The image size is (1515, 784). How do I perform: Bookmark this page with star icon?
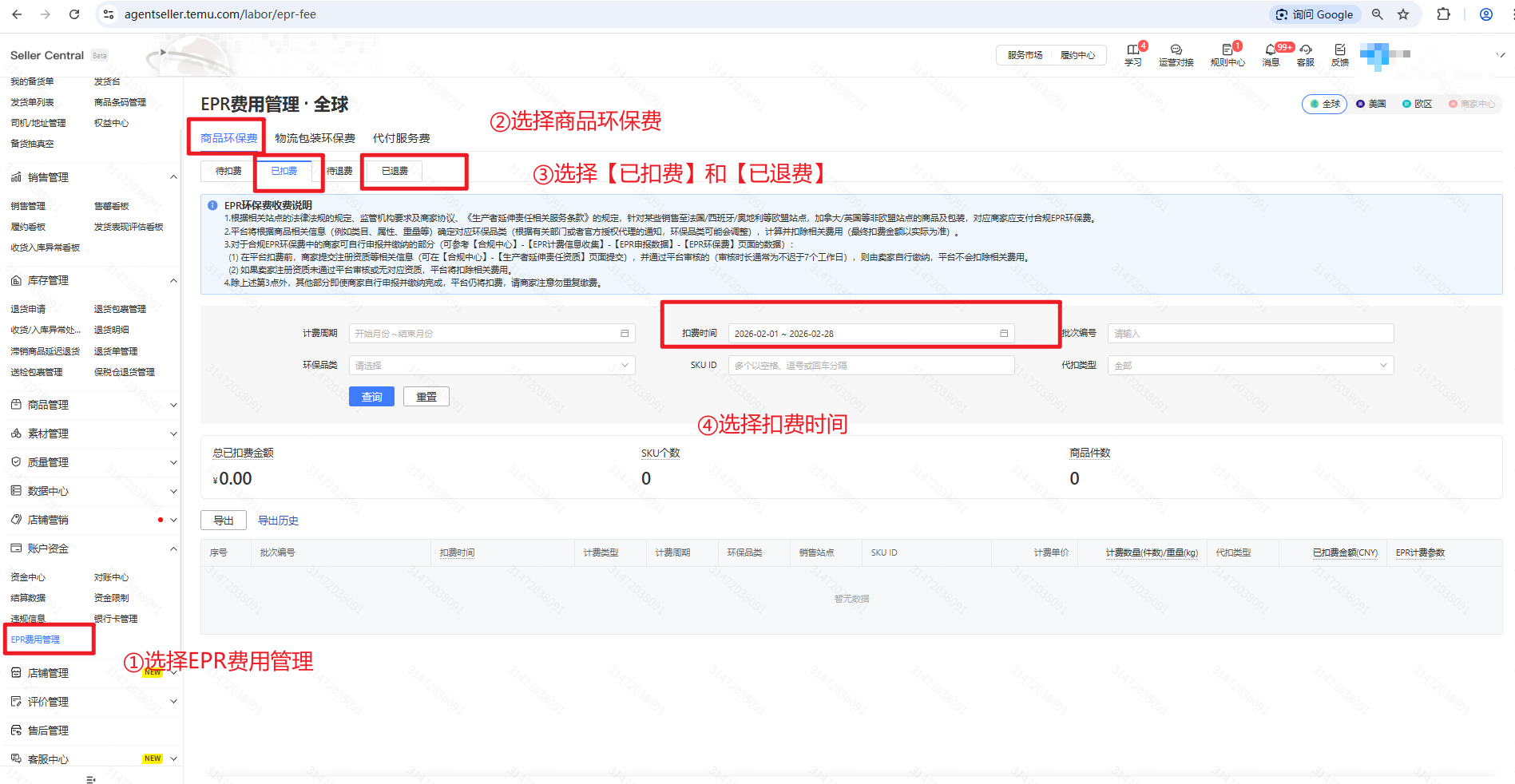[x=1403, y=14]
